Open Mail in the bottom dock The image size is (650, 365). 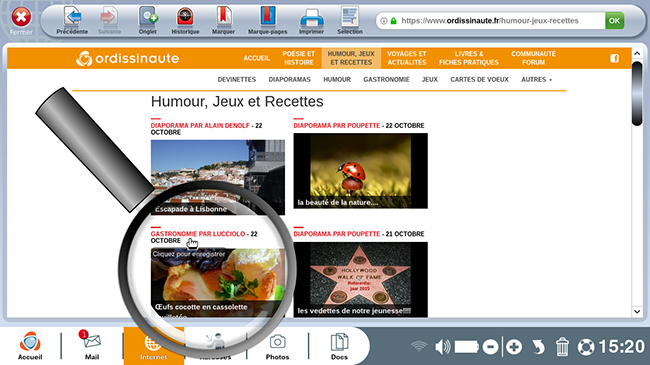[x=92, y=345]
